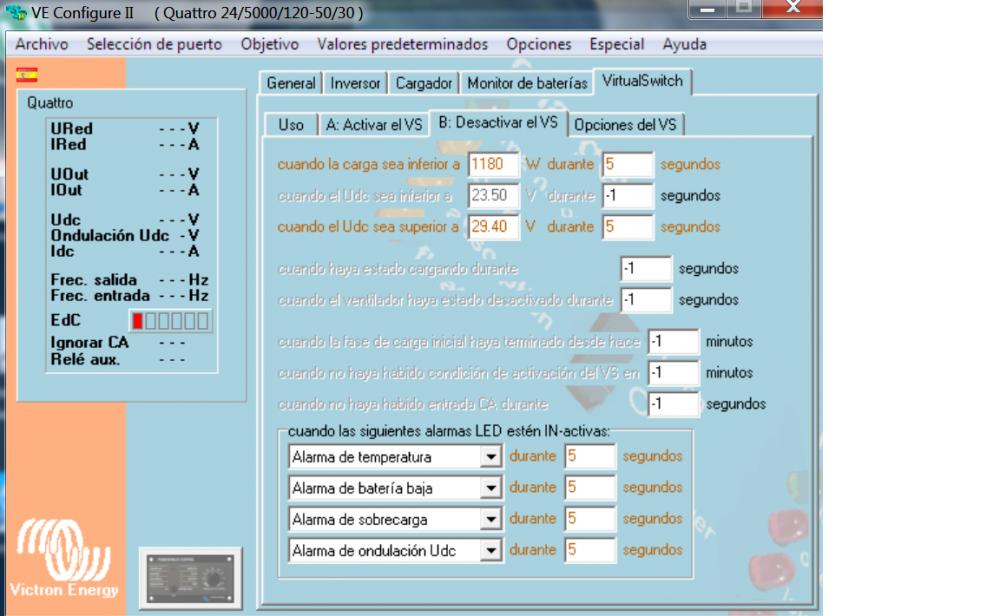Open the A: Activar el VS sub-tab
Viewport: 1000px width, 616px height.
pyautogui.click(x=374, y=124)
